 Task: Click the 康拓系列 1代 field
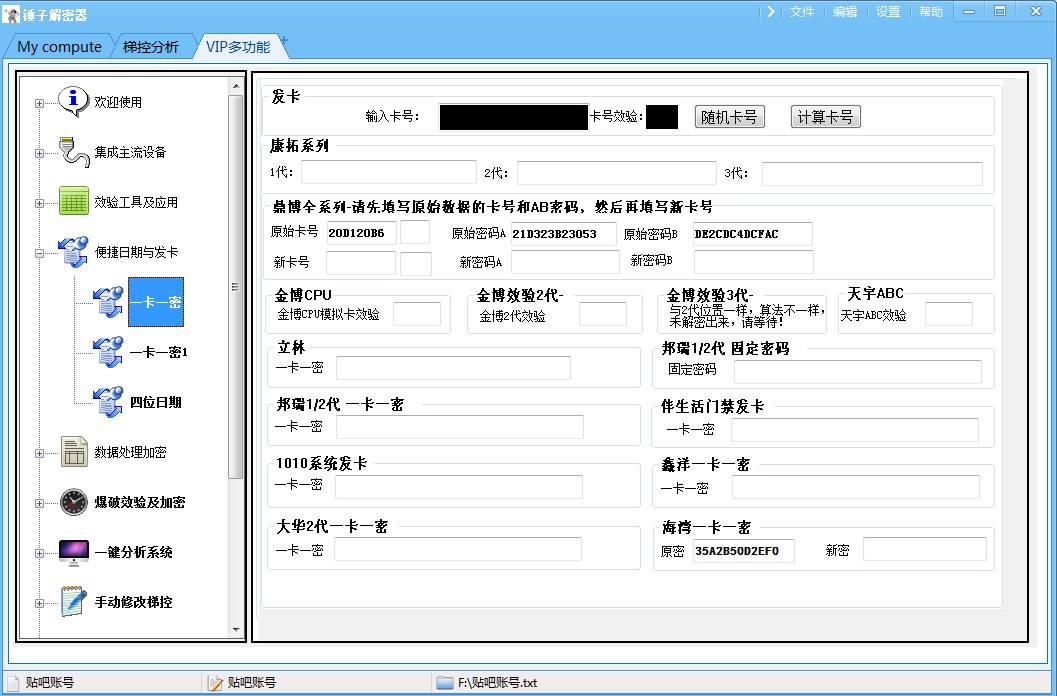click(388, 173)
